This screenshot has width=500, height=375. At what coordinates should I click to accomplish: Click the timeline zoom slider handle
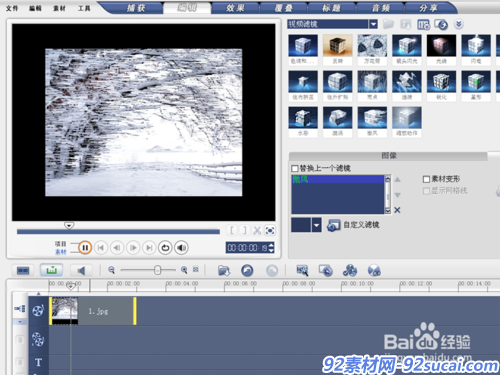coord(158,270)
